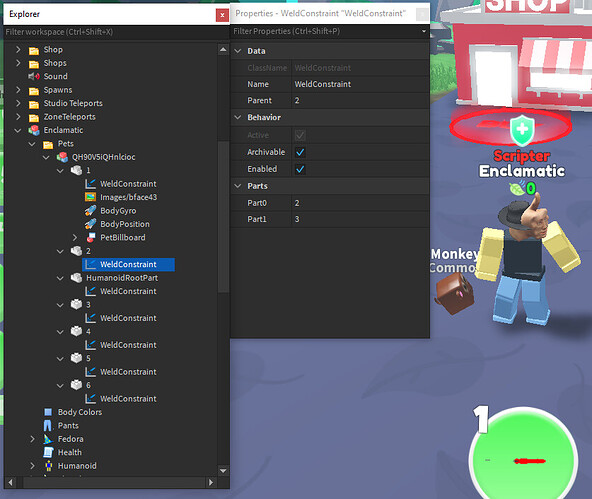
Task: Click the Explorer scrollbar down arrow
Action: pyautogui.click(x=223, y=471)
